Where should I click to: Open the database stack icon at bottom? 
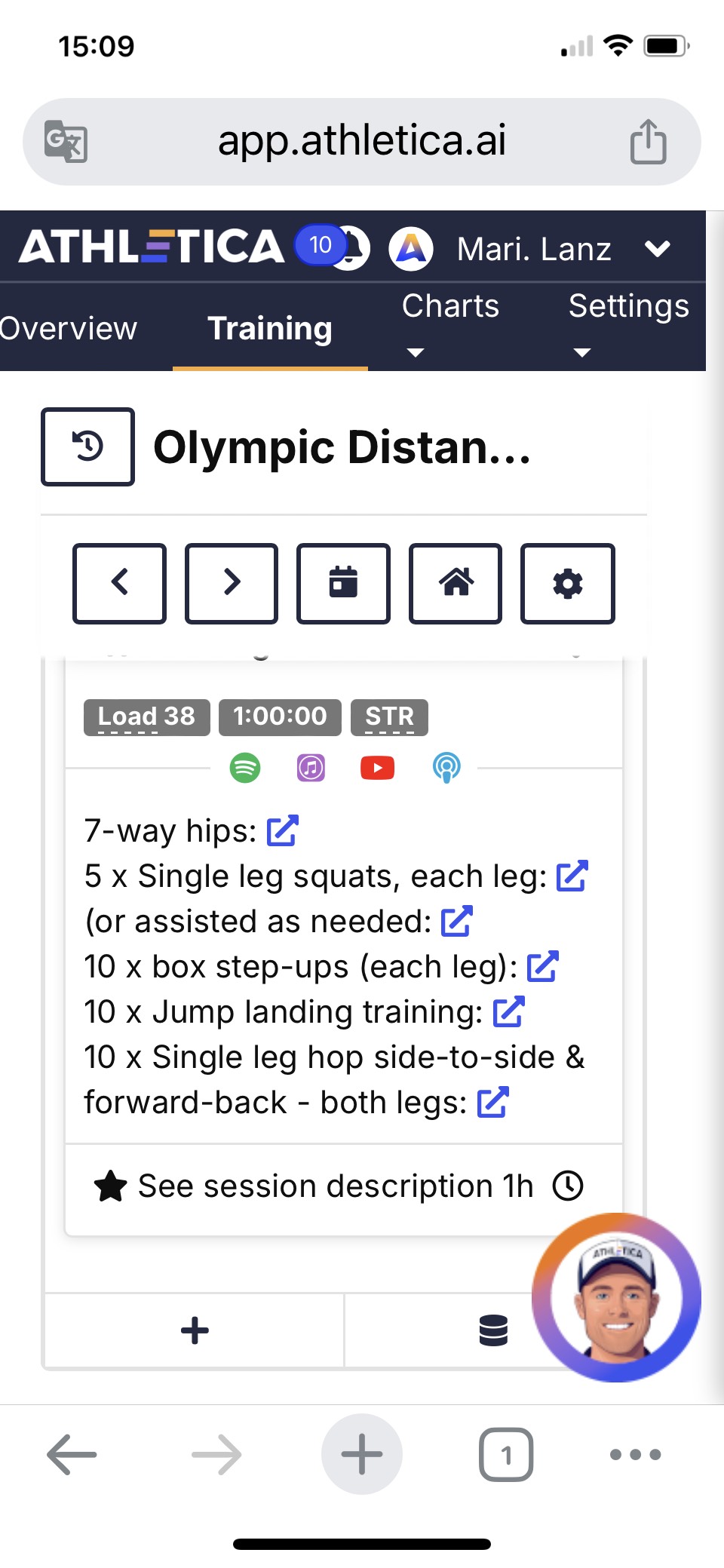point(493,1330)
